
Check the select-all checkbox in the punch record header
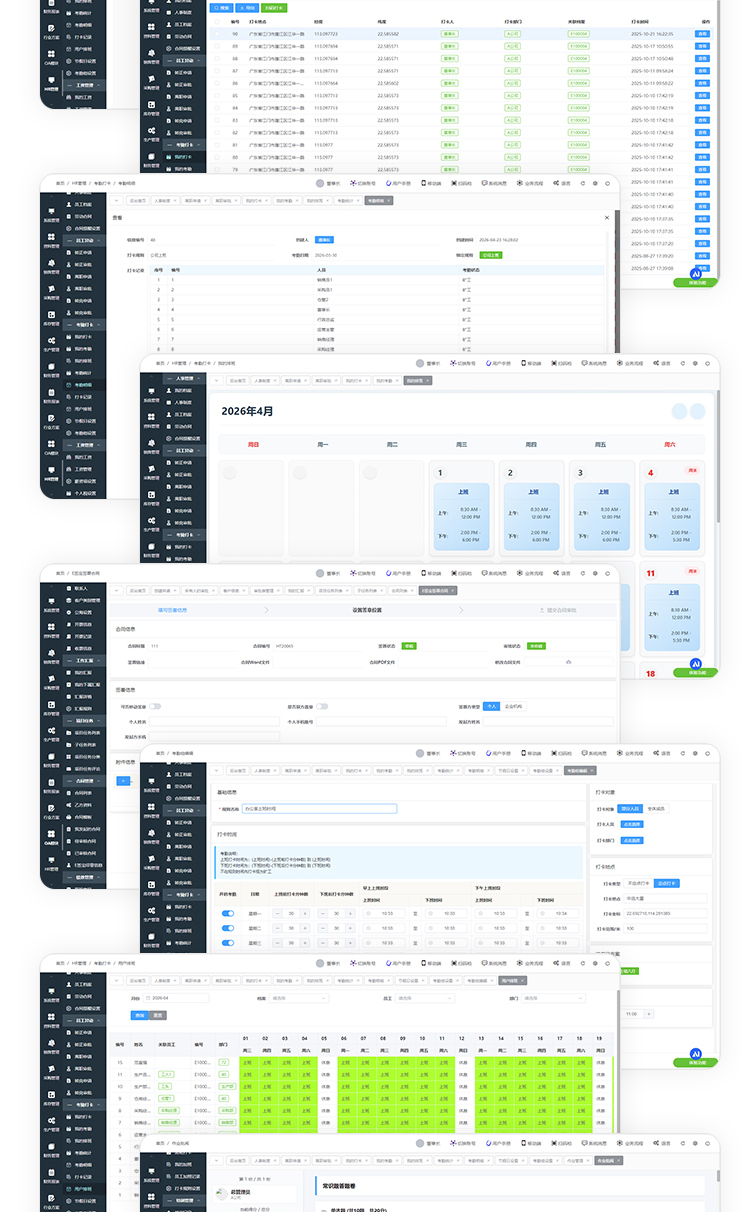(216, 20)
